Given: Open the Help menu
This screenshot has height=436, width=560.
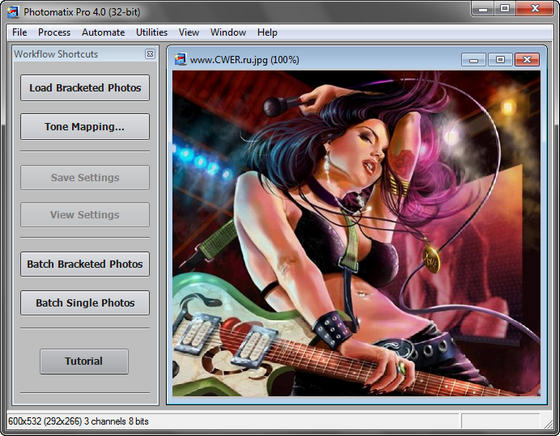Looking at the screenshot, I should (x=267, y=32).
